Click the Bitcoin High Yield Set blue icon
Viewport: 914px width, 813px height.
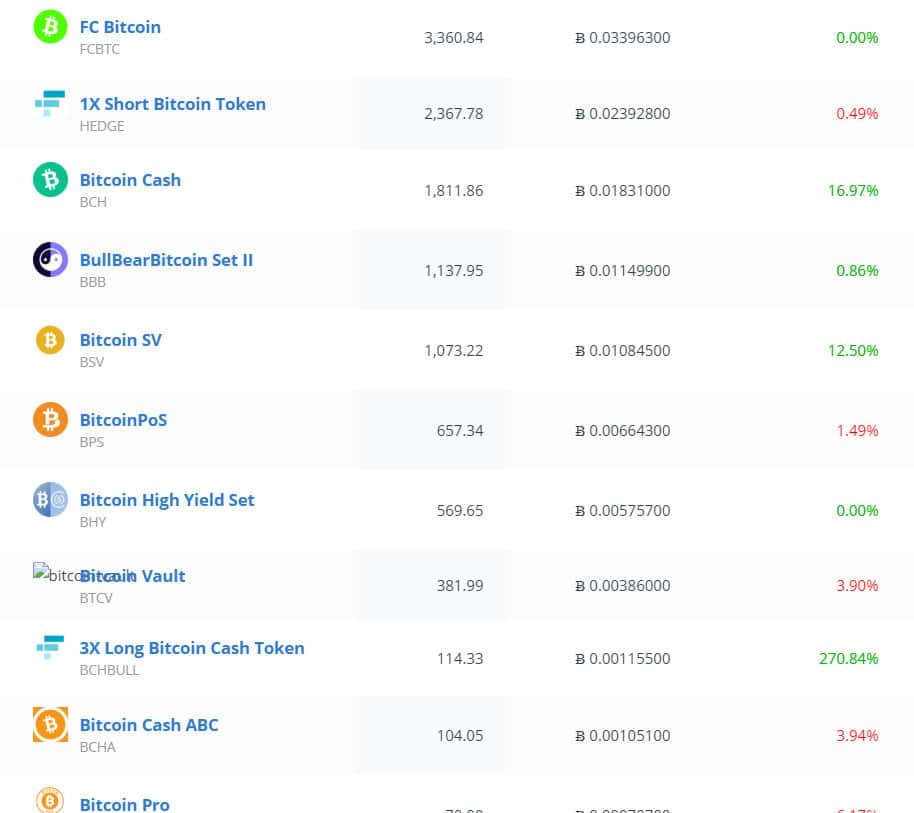click(50, 499)
